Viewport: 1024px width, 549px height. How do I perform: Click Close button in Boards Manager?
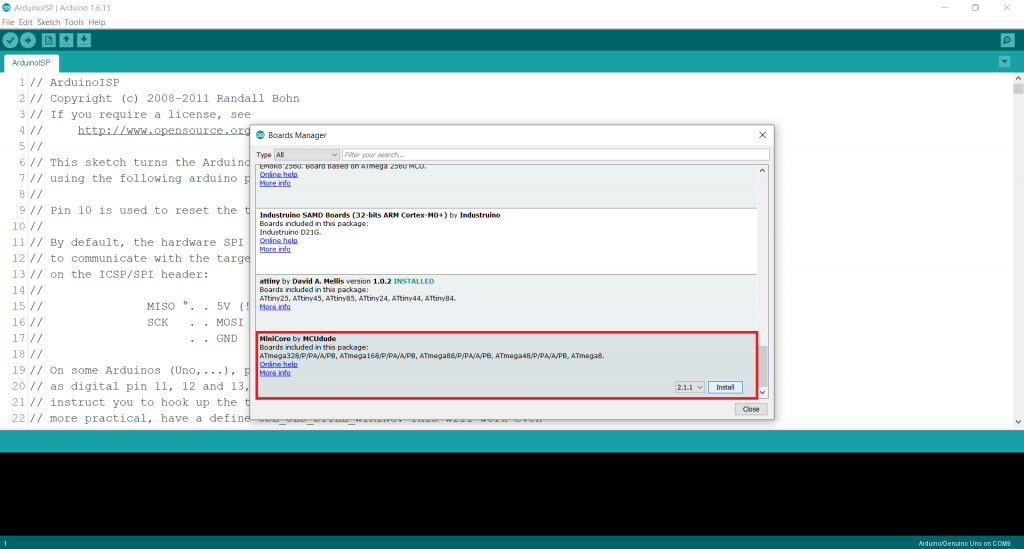tap(751, 409)
